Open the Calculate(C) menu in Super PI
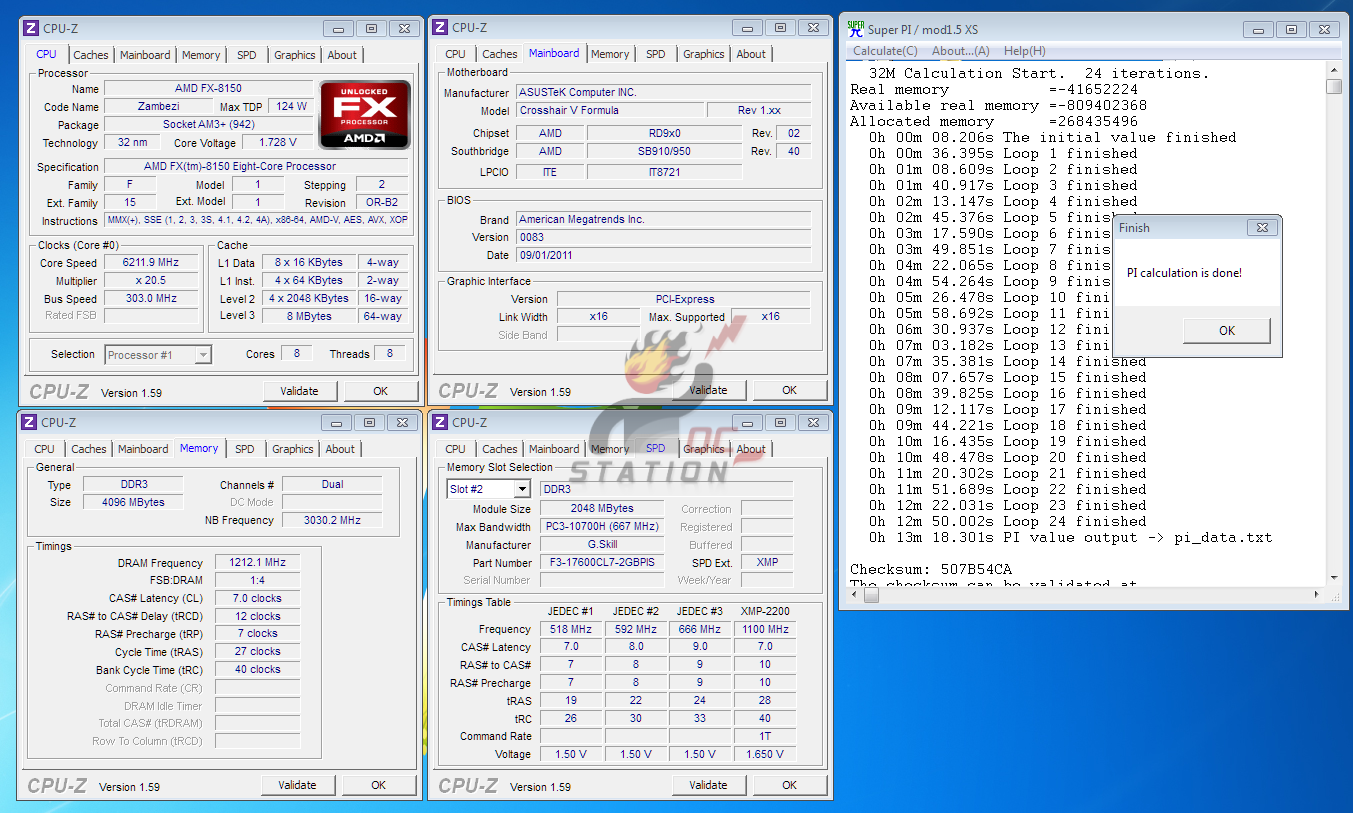The width and height of the screenshot is (1353, 813). point(885,51)
